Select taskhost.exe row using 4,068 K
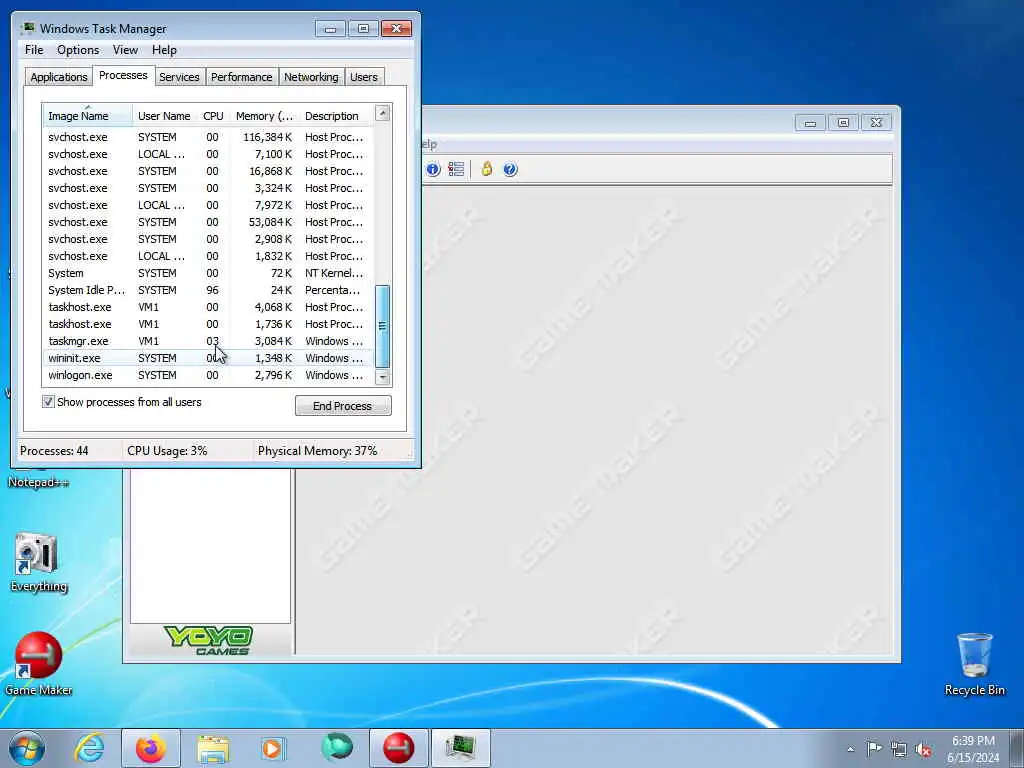Image resolution: width=1024 pixels, height=768 pixels. 208,307
